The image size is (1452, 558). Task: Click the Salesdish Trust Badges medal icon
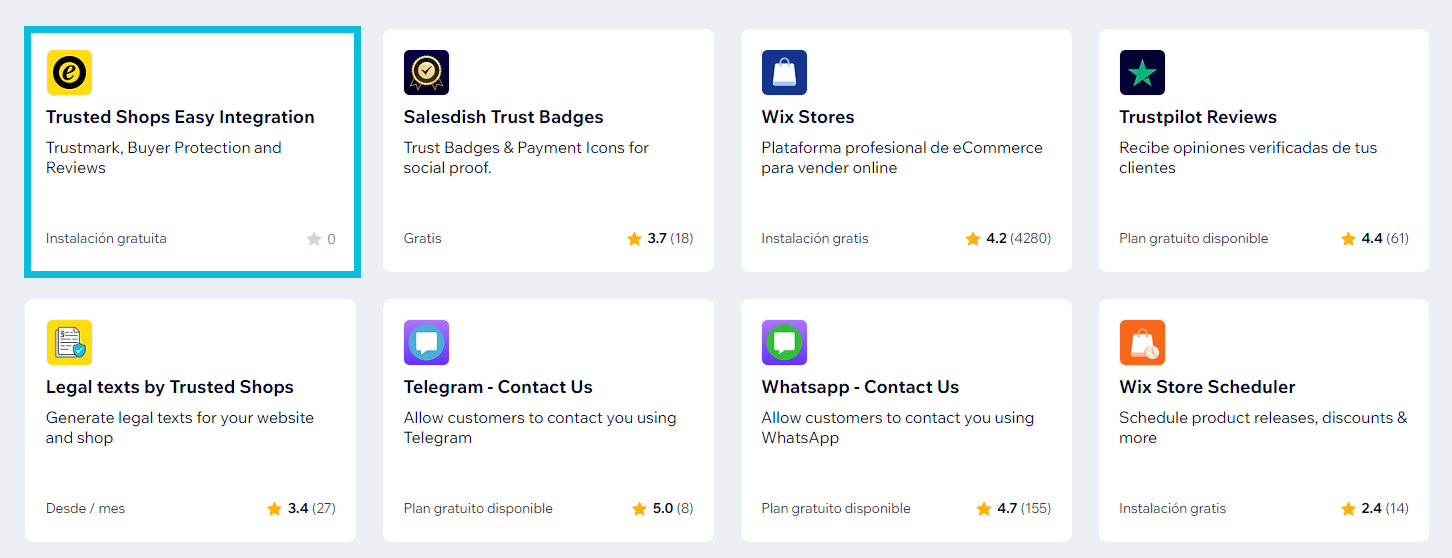(426, 72)
